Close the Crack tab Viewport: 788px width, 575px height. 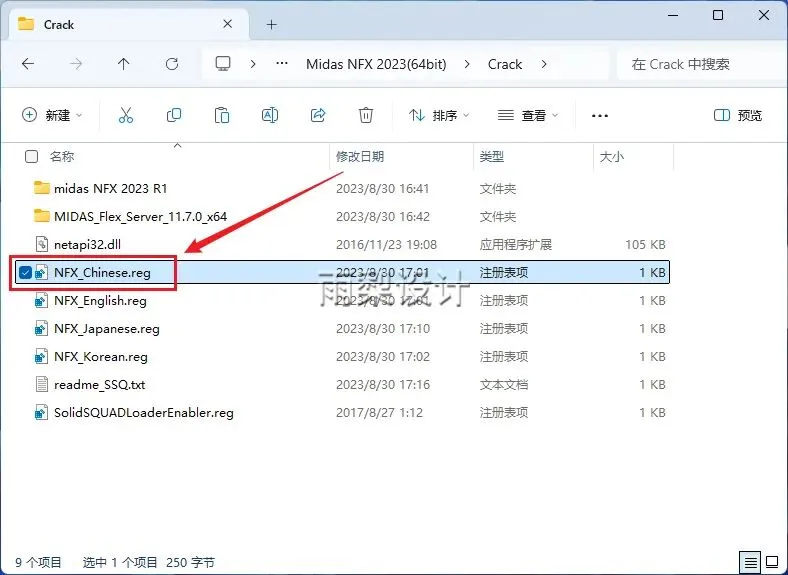pyautogui.click(x=228, y=24)
